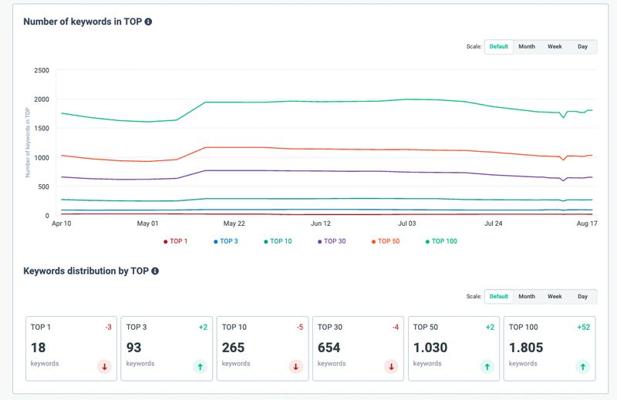Click info icon beside Number of keywords in TOP
The height and width of the screenshot is (400, 617).
tap(148, 21)
